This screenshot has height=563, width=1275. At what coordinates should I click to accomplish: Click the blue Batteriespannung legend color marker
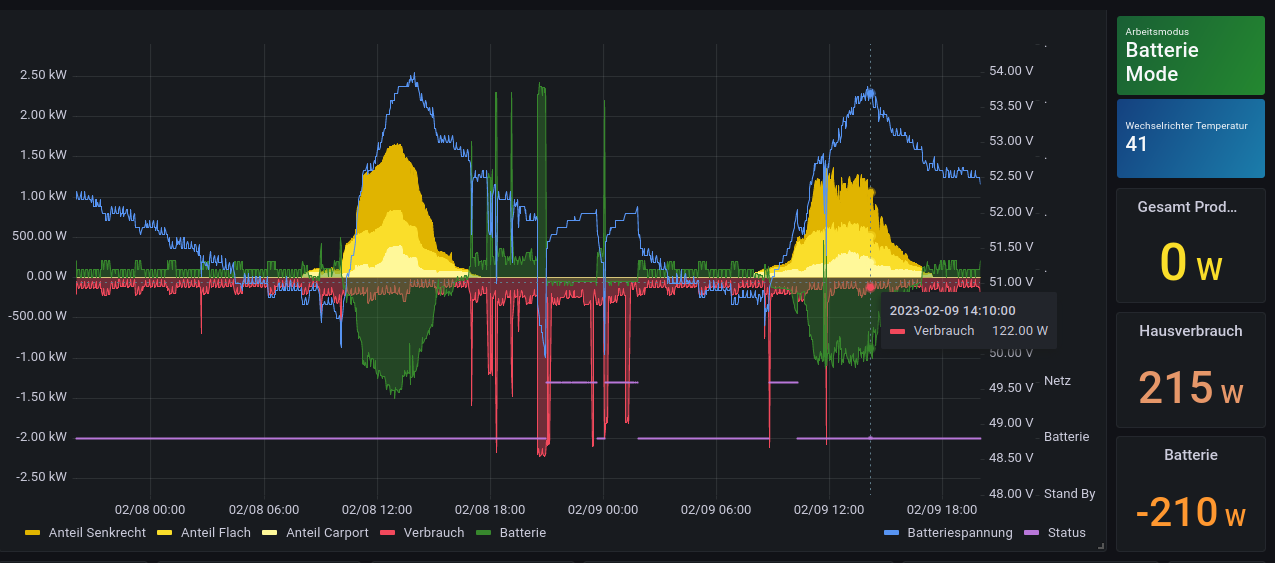892,533
